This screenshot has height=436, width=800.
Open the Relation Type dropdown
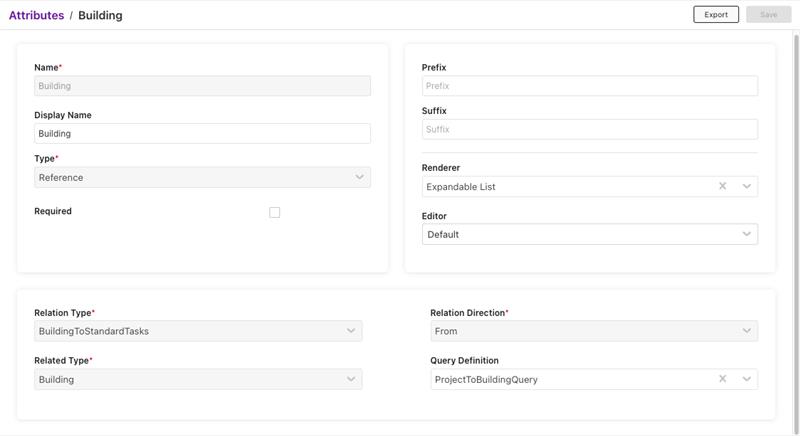198,331
